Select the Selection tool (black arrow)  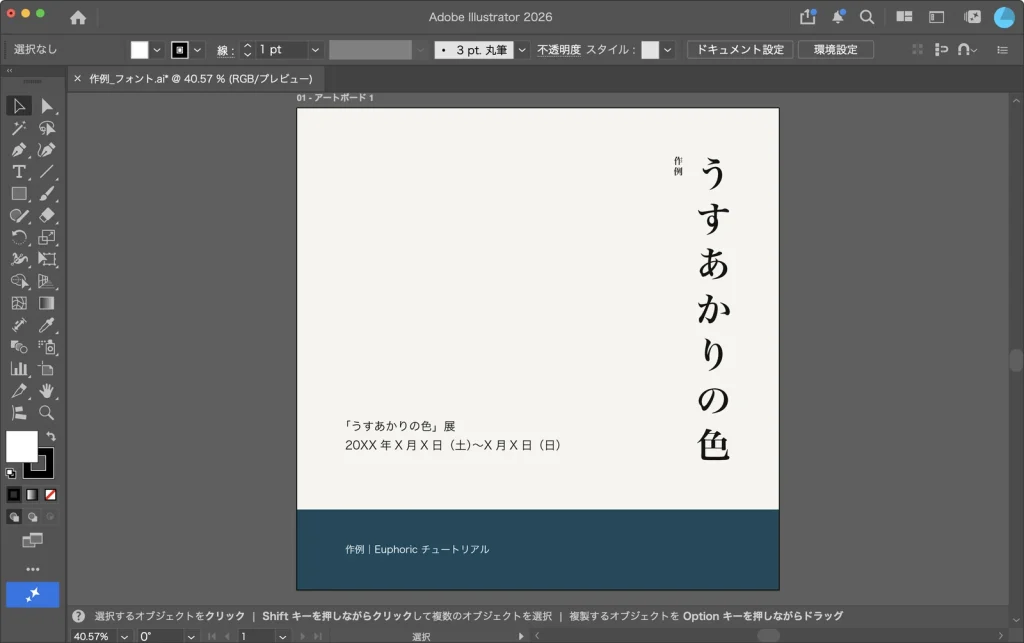19,106
